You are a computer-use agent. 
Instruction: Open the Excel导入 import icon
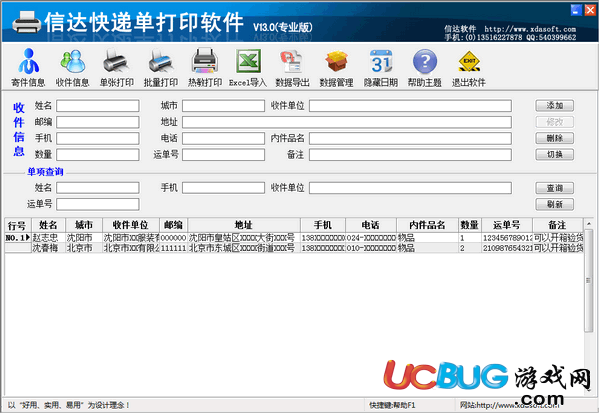pyautogui.click(x=248, y=67)
